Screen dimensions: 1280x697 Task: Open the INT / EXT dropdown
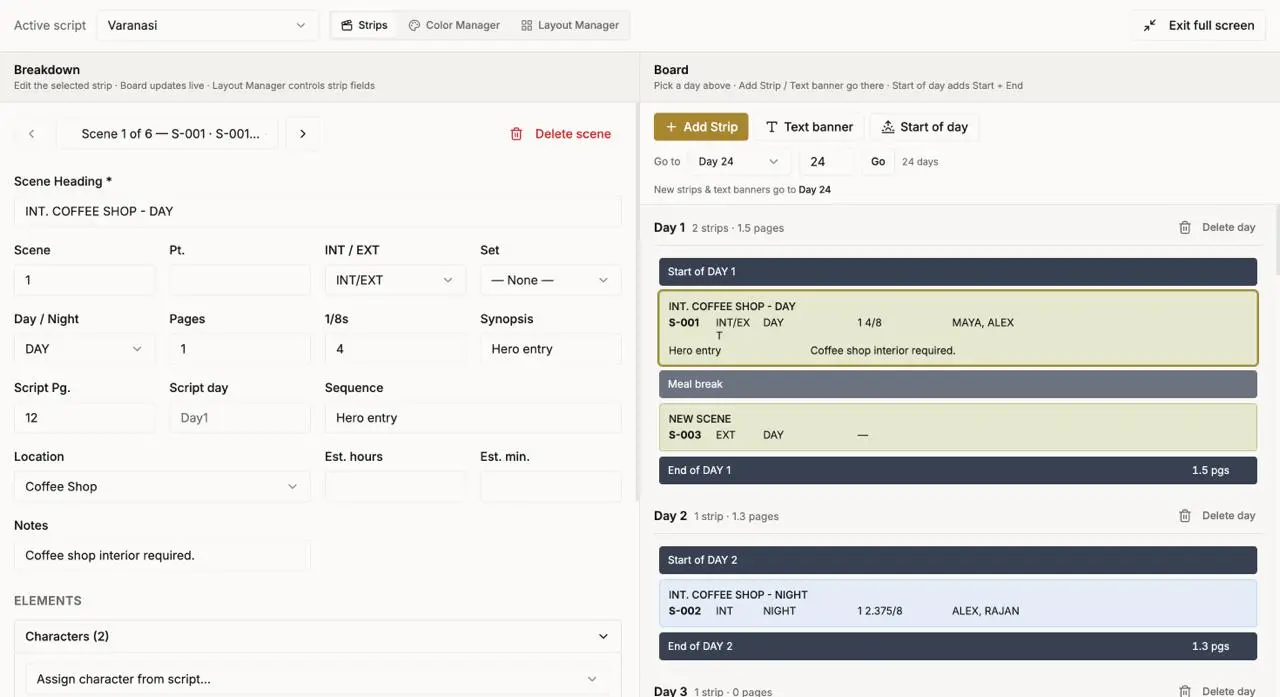pos(395,280)
